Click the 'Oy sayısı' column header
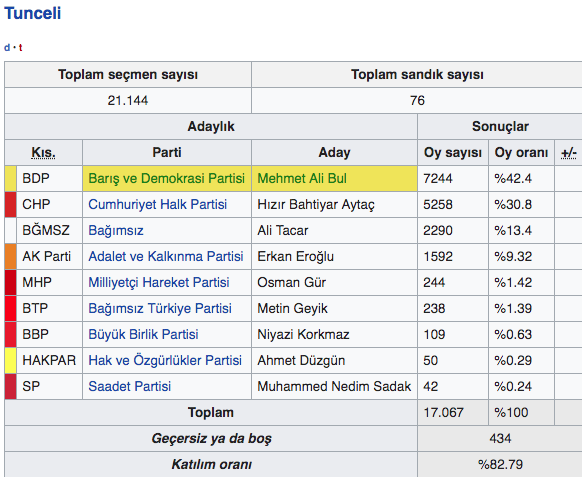The height and width of the screenshot is (477, 582). click(x=453, y=153)
